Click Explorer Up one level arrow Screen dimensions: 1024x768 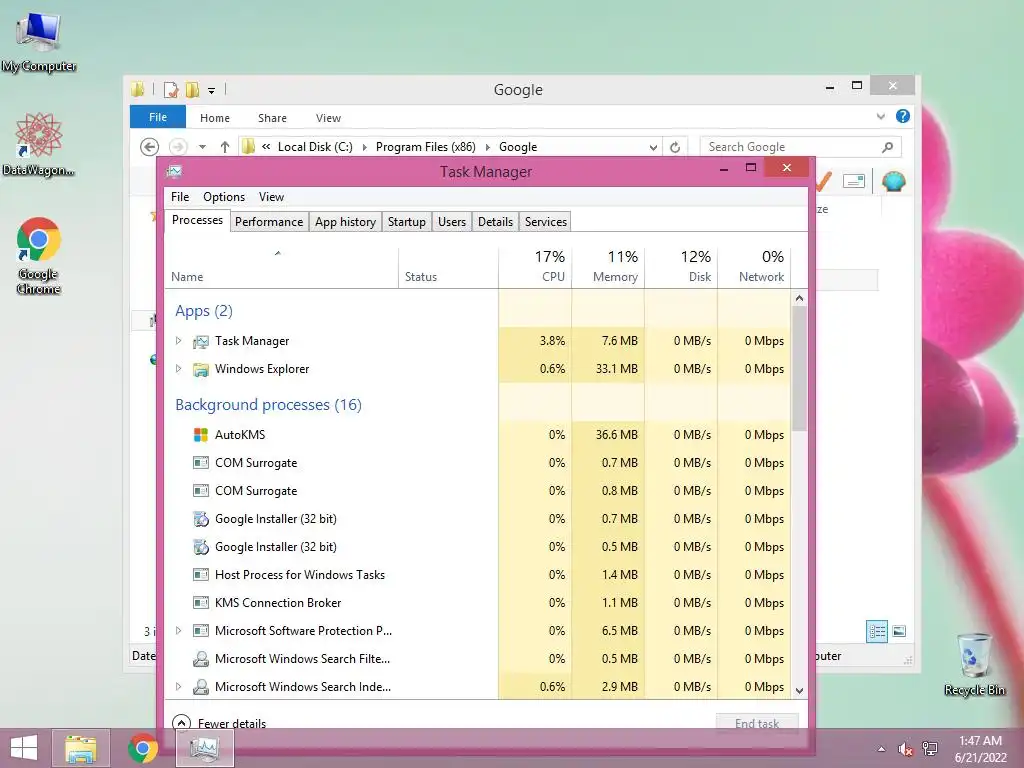pos(225,147)
